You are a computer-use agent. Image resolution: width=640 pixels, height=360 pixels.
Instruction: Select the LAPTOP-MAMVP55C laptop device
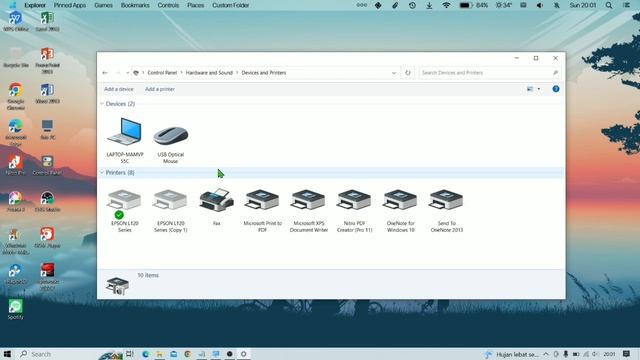pyautogui.click(x=124, y=141)
